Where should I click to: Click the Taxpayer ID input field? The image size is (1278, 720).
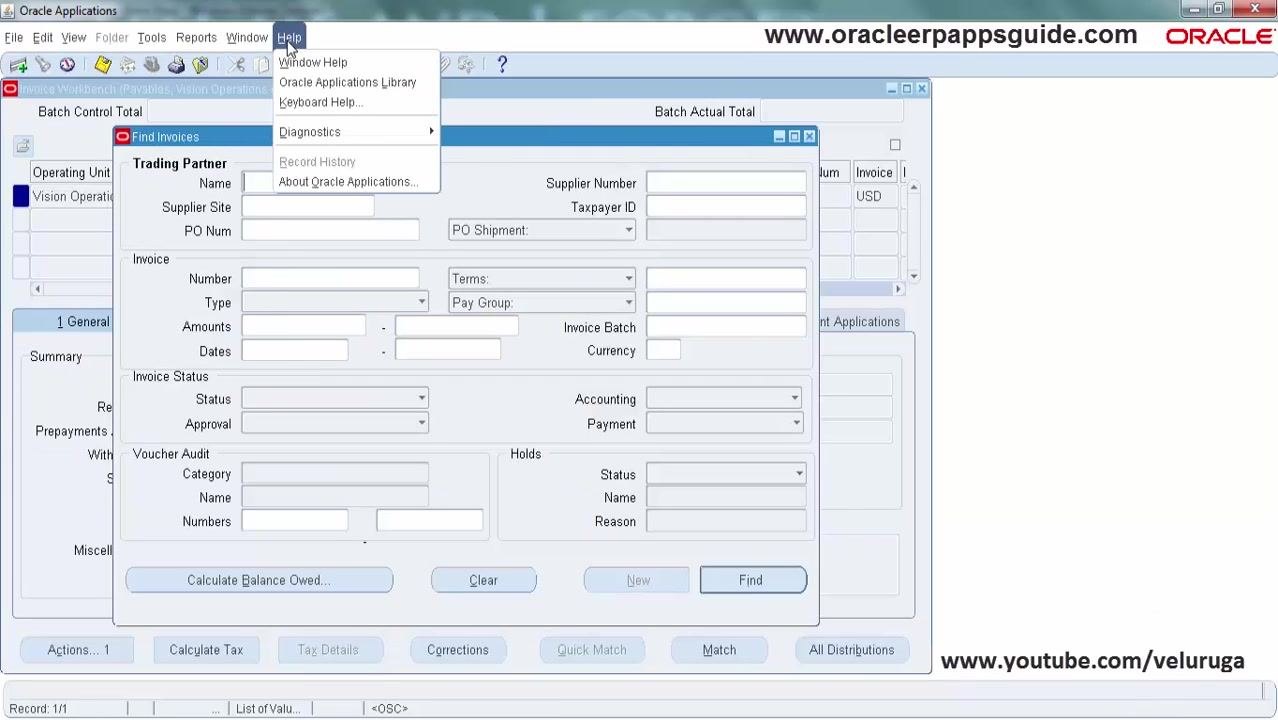(726, 207)
